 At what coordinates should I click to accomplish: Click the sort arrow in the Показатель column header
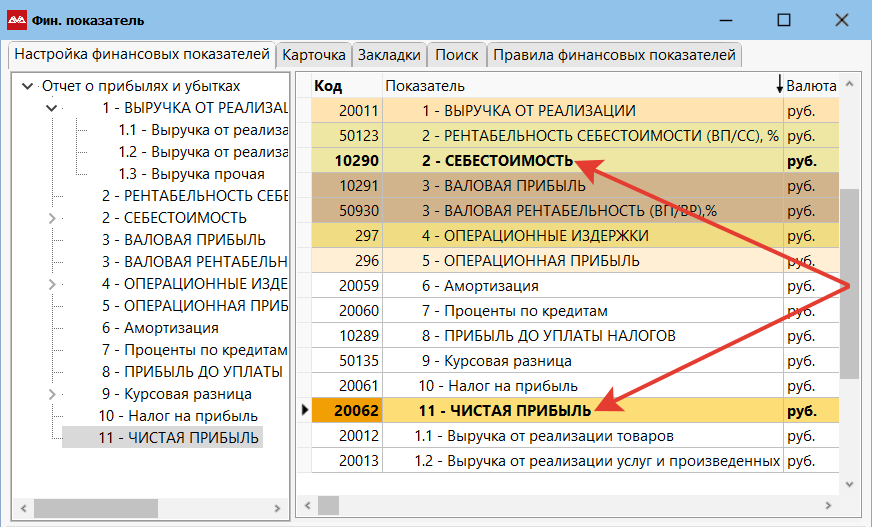[779, 86]
